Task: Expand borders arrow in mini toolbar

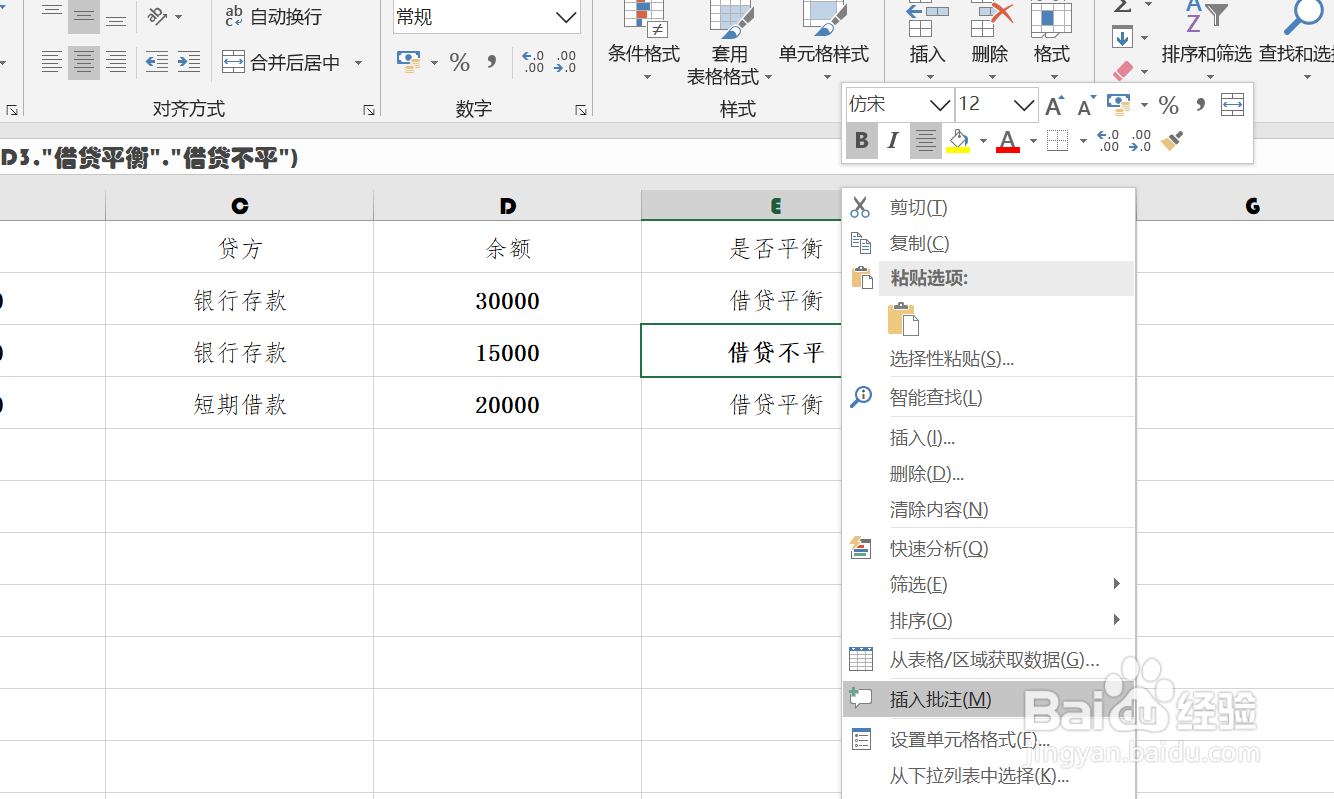Action: click(x=1083, y=141)
